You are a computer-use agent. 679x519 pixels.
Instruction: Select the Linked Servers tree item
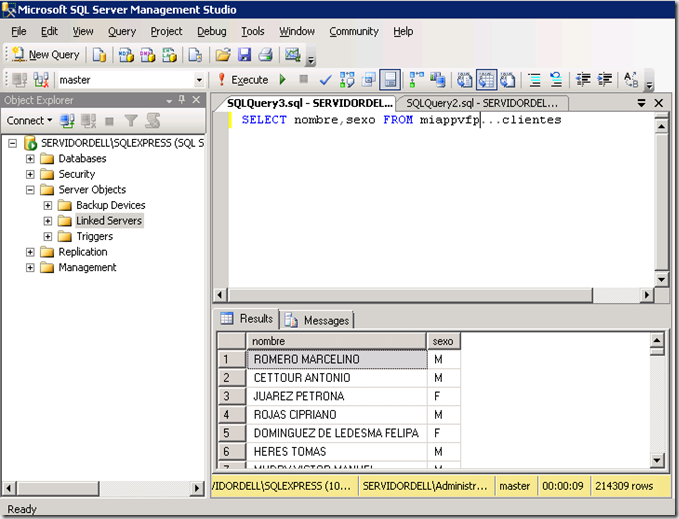click(x=109, y=221)
